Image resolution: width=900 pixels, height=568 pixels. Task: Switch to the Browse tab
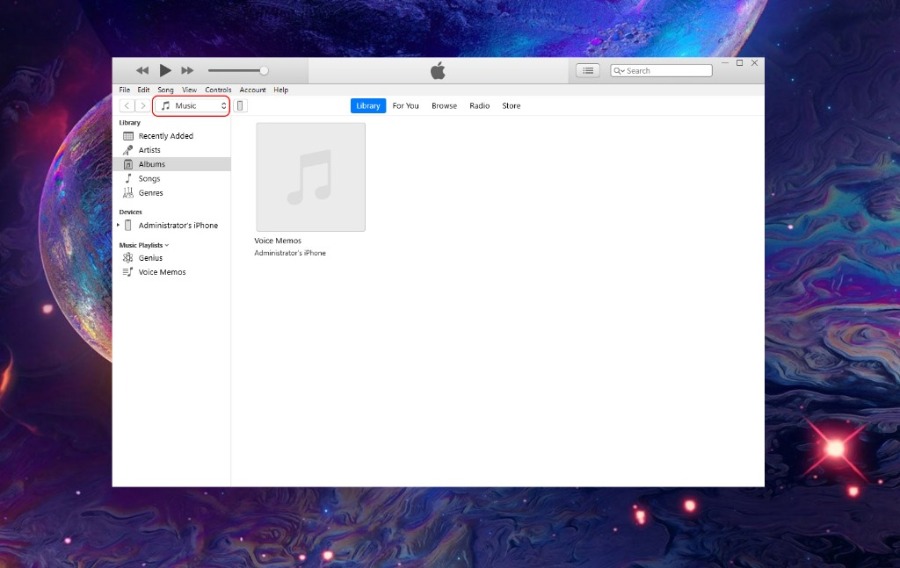444,106
